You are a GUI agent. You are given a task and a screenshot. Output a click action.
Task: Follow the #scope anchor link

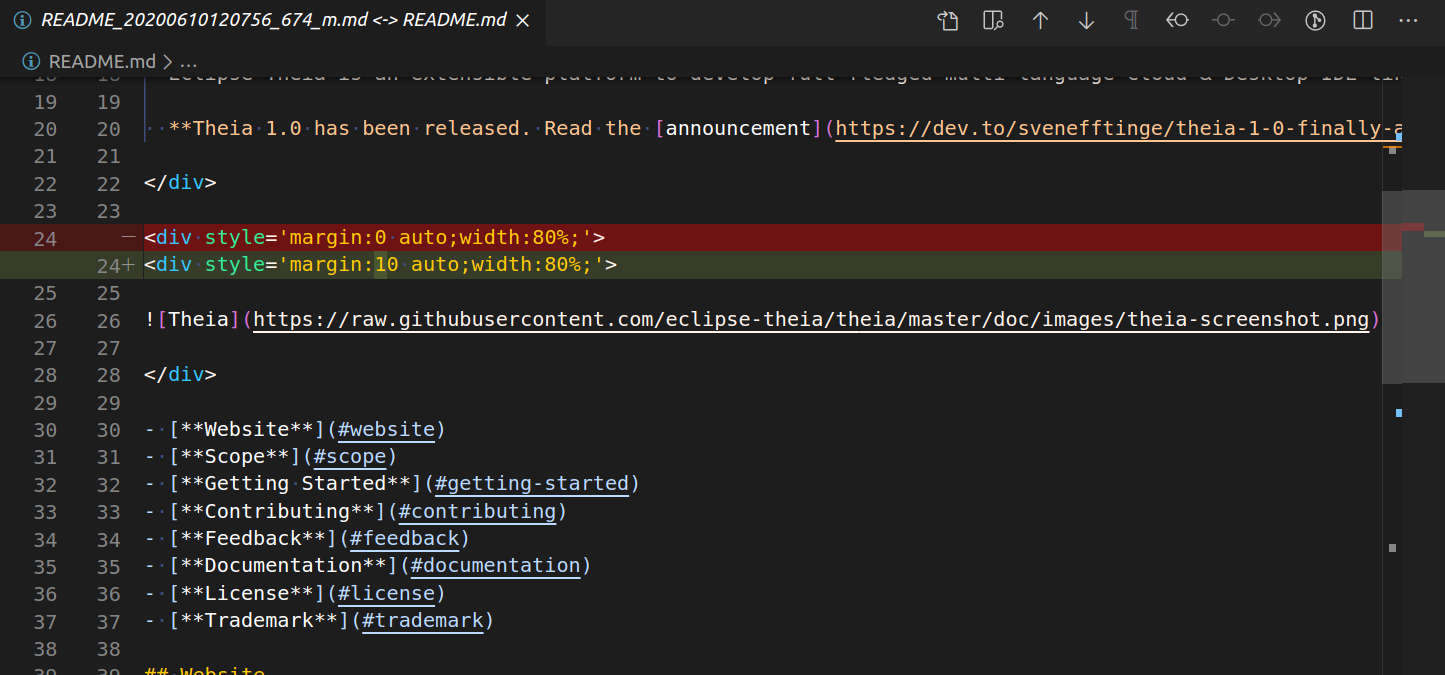(x=350, y=456)
